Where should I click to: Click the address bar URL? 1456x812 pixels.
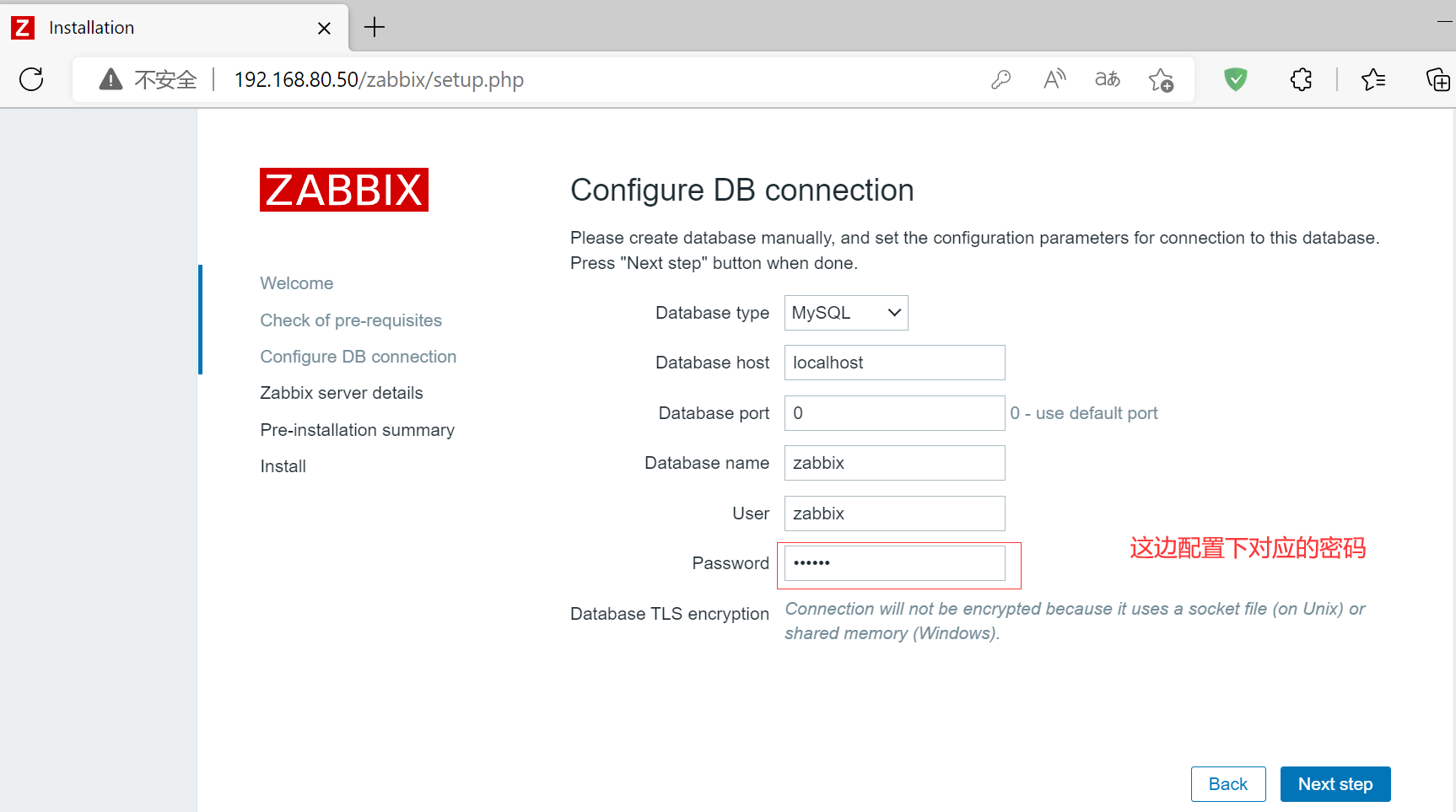click(379, 79)
